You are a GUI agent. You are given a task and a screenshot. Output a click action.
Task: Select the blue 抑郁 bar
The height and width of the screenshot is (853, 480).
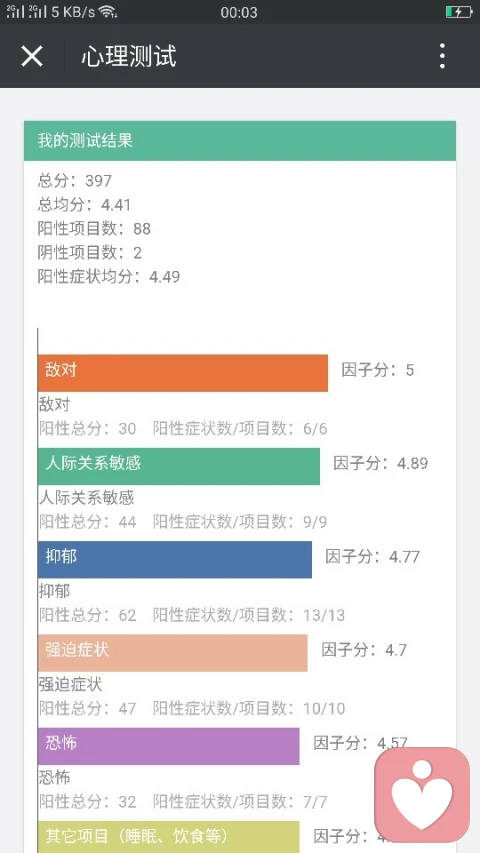(x=175, y=559)
